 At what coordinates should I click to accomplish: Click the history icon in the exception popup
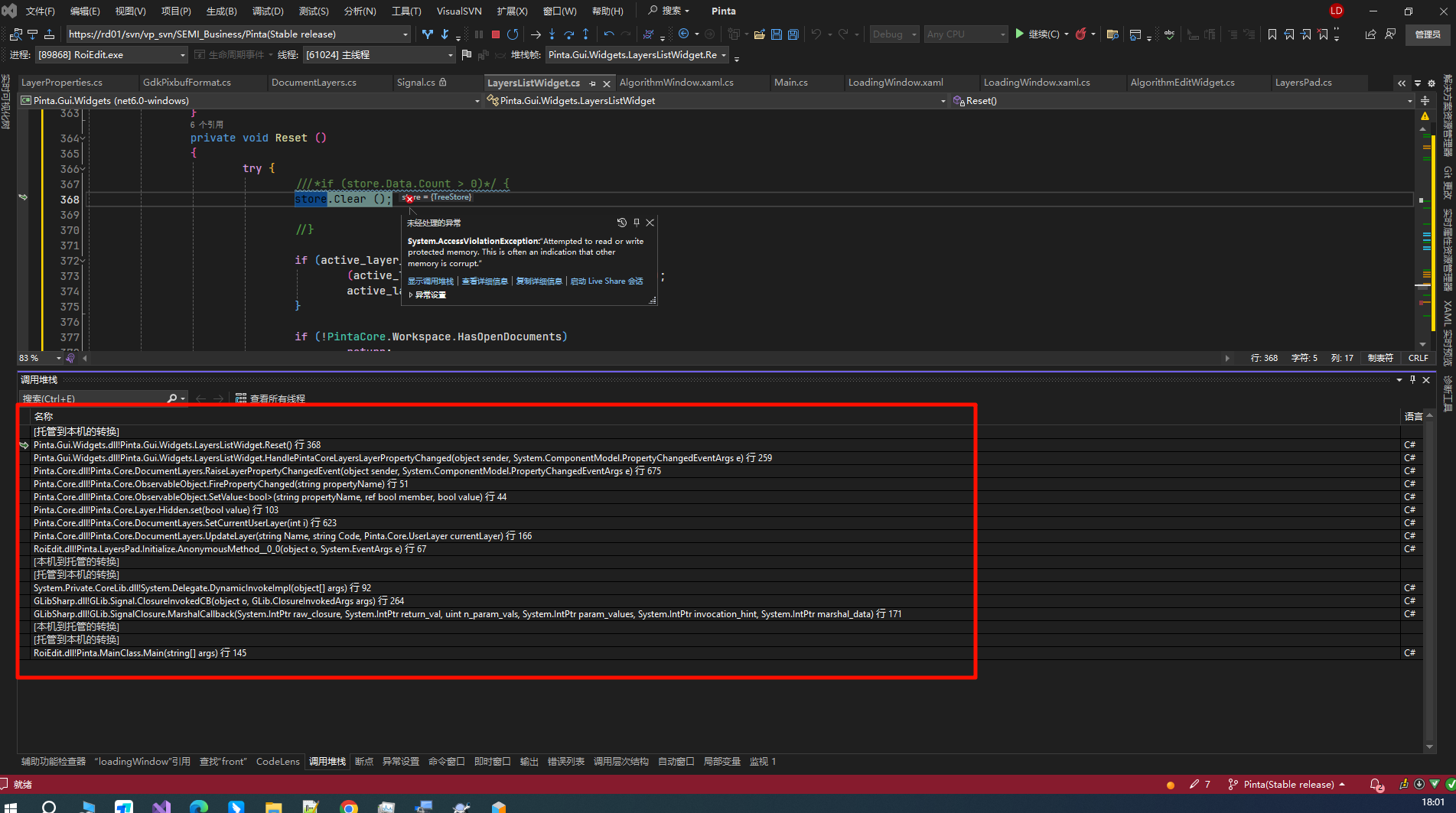[622, 223]
